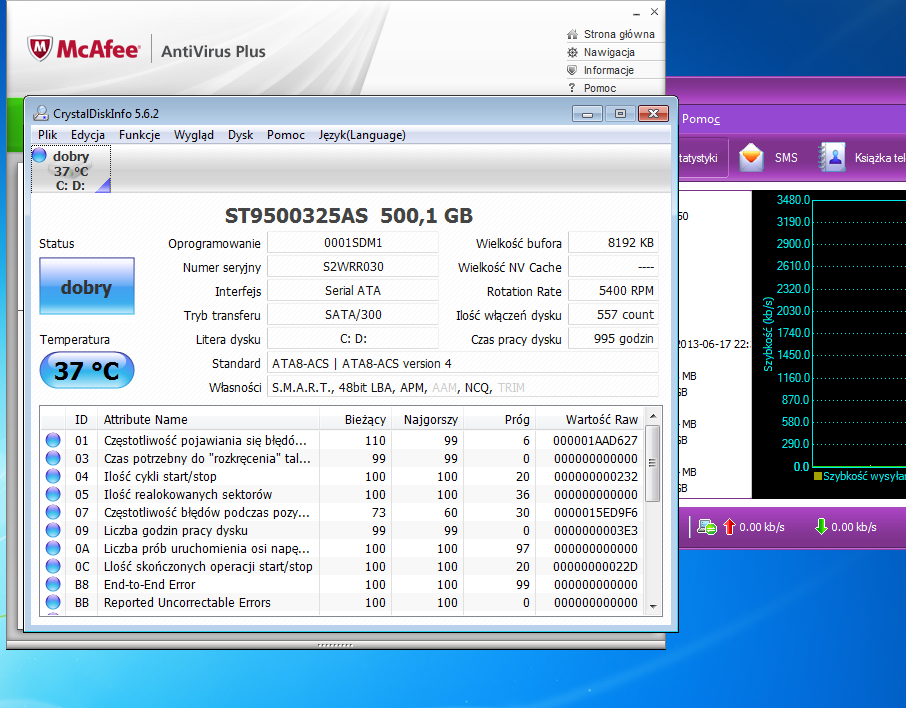906x708 pixels.
Task: Click the status orb for attribute 07
Action: click(x=53, y=512)
